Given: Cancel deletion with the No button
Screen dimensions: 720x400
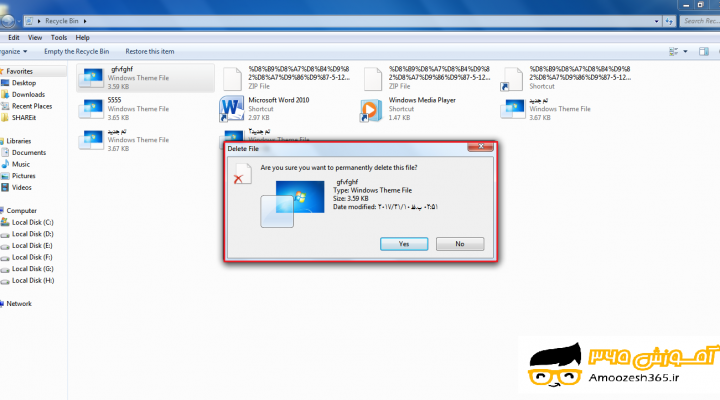Looking at the screenshot, I should (x=460, y=244).
